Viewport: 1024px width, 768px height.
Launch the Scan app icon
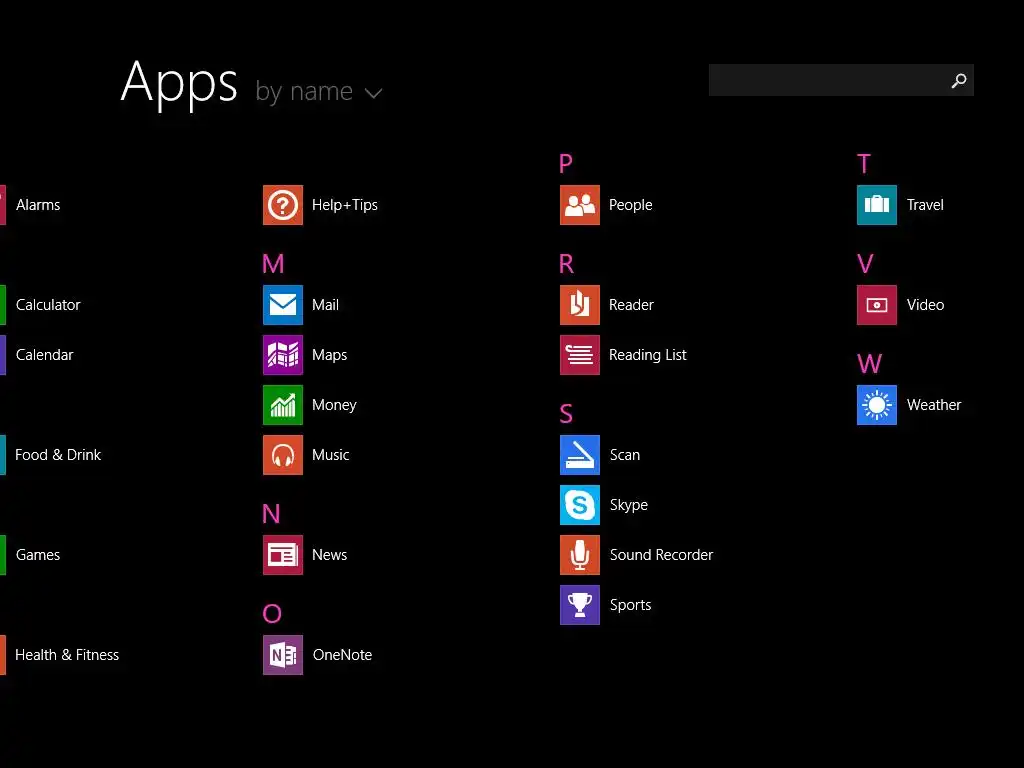pyautogui.click(x=580, y=455)
